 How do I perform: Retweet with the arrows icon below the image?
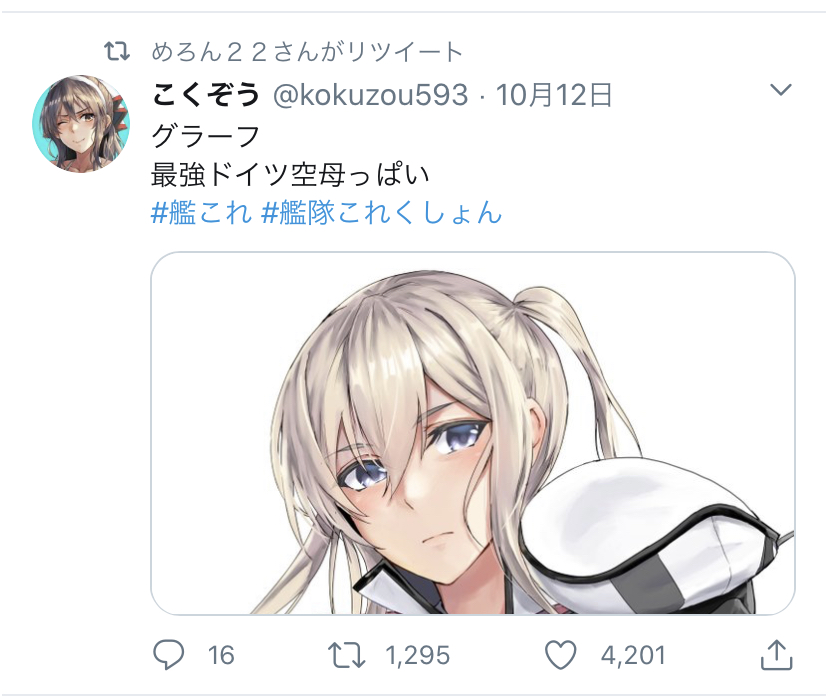coord(346,655)
